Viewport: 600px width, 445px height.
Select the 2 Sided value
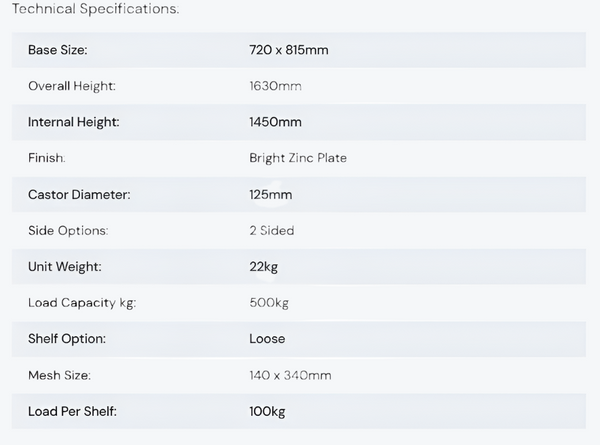(272, 230)
